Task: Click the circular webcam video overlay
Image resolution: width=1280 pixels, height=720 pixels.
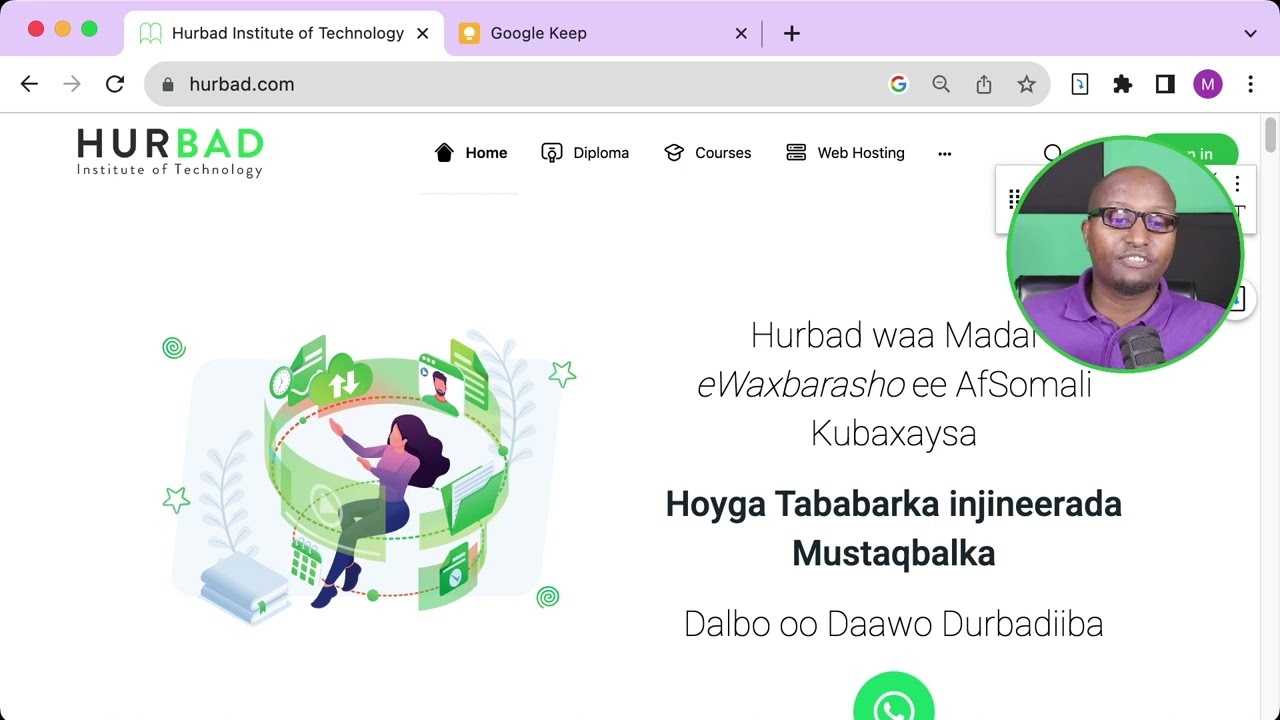Action: (x=1125, y=255)
